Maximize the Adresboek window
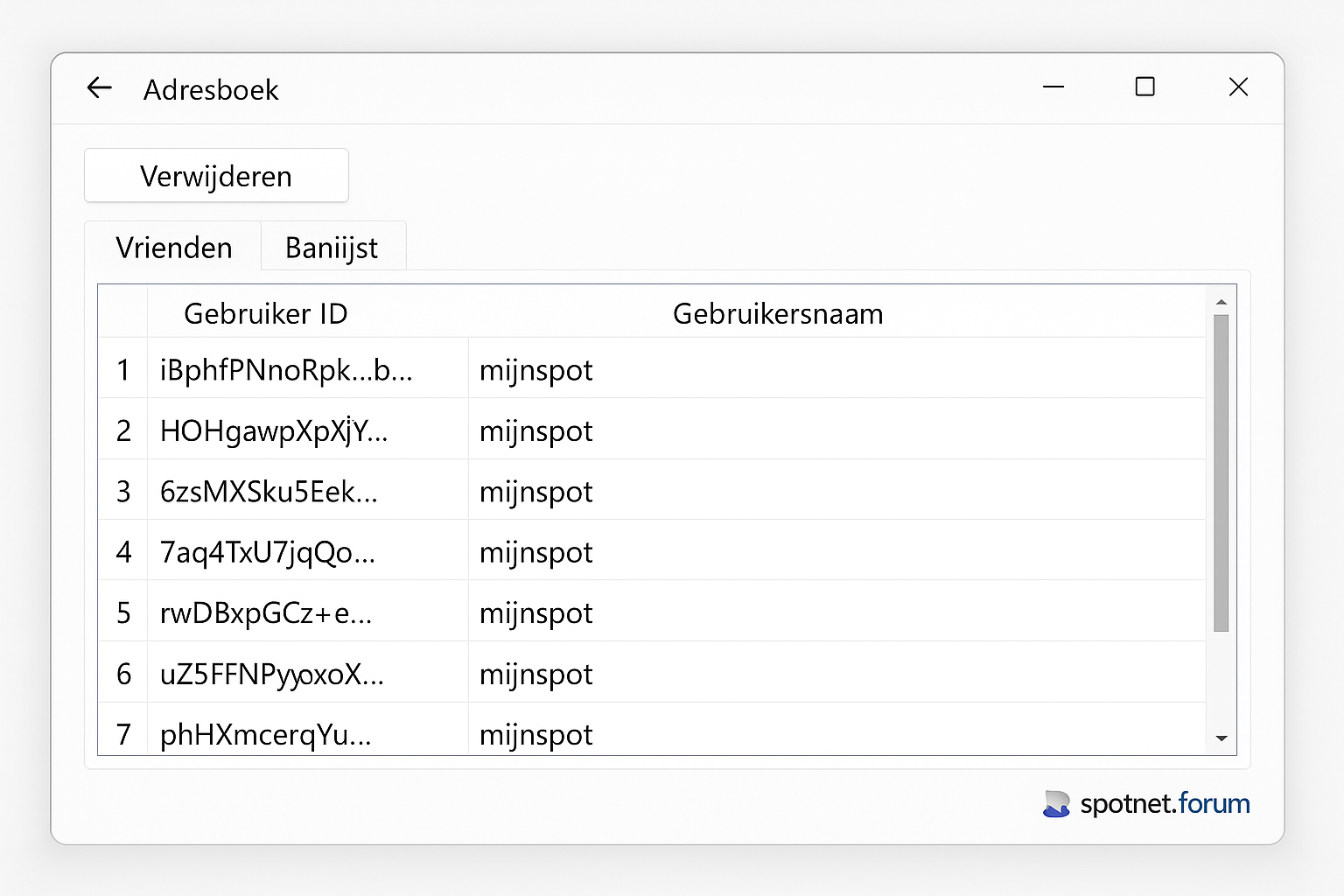The image size is (1344, 896). click(1144, 87)
